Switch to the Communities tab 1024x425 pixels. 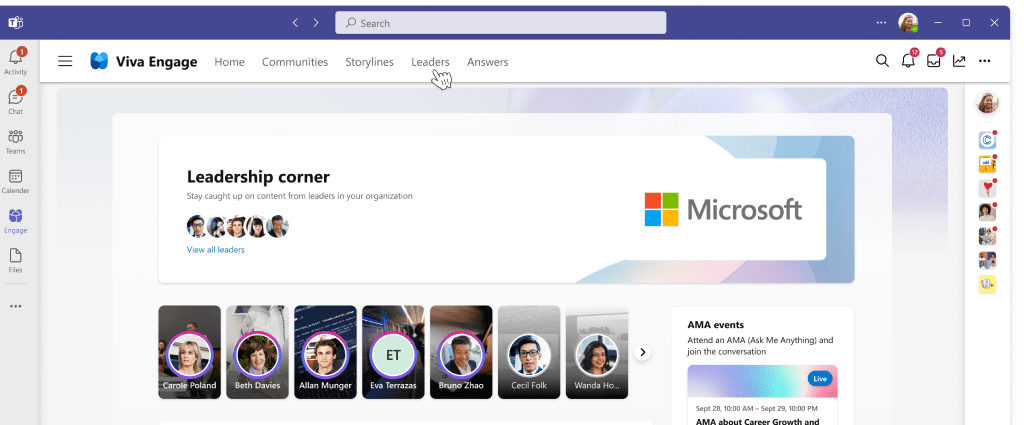(295, 62)
